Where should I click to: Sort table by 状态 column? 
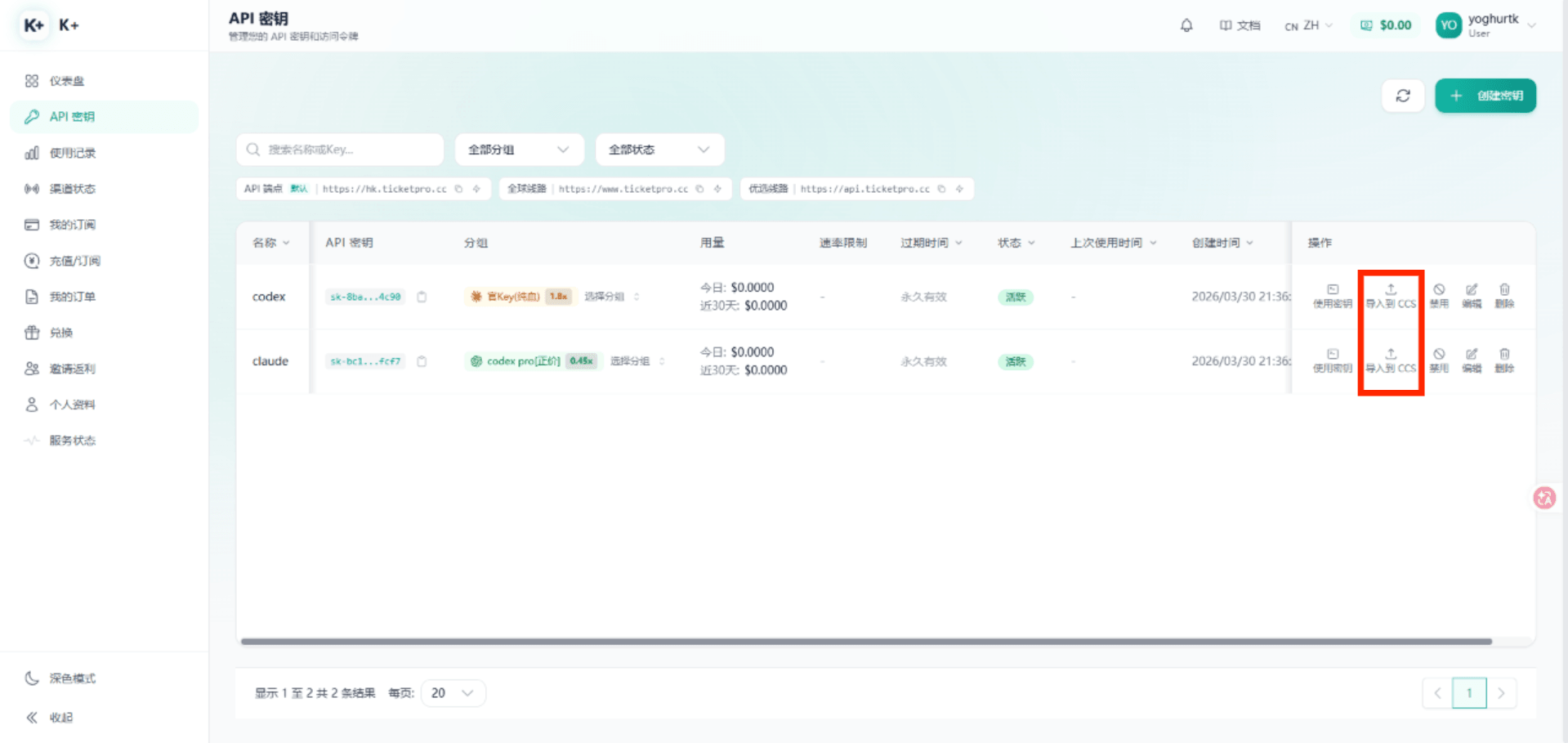point(1016,243)
